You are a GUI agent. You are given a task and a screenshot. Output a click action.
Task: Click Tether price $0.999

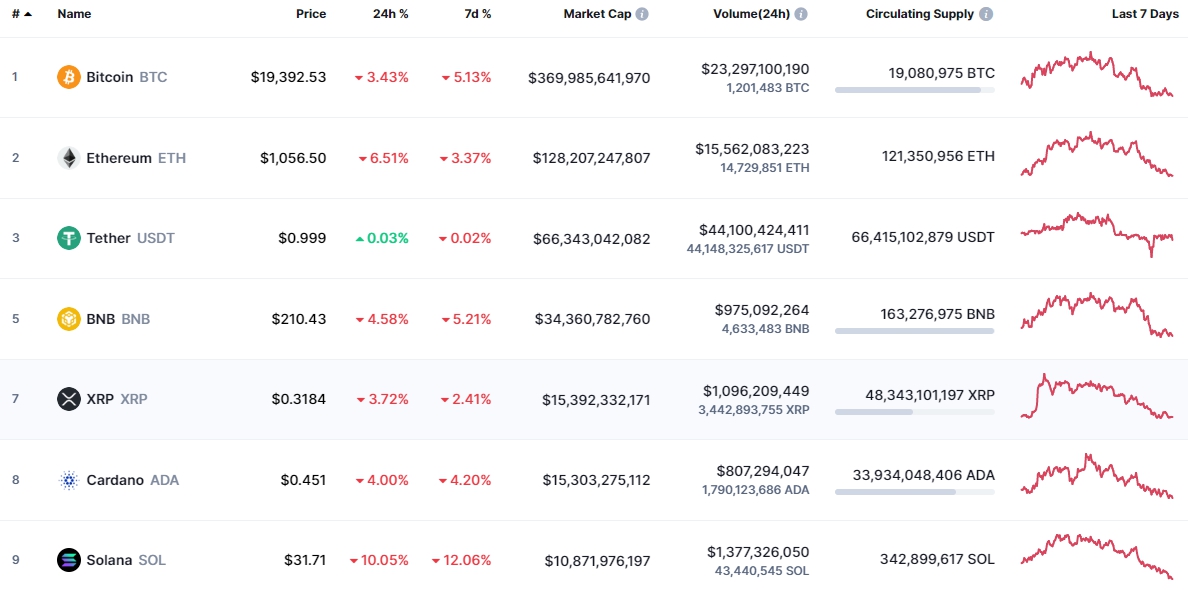coord(302,238)
